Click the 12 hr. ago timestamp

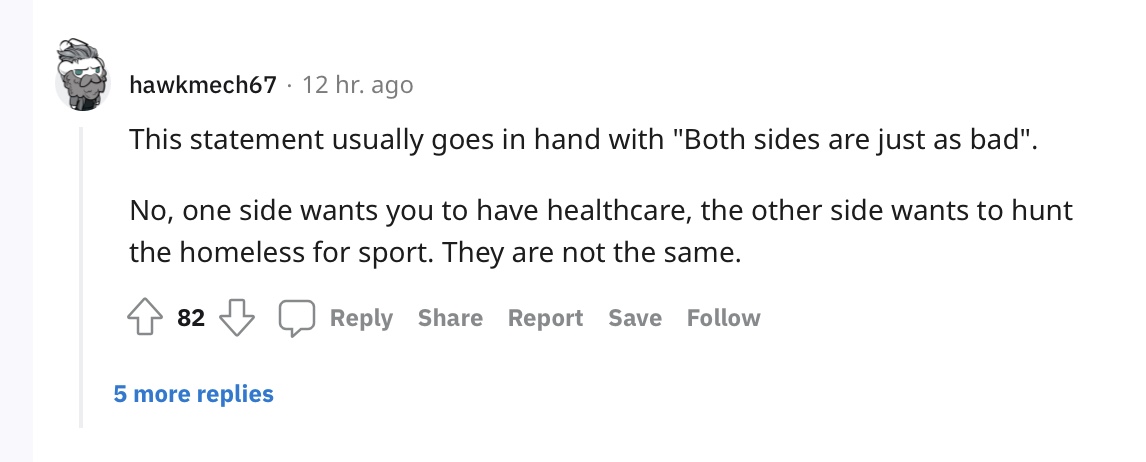click(x=357, y=85)
